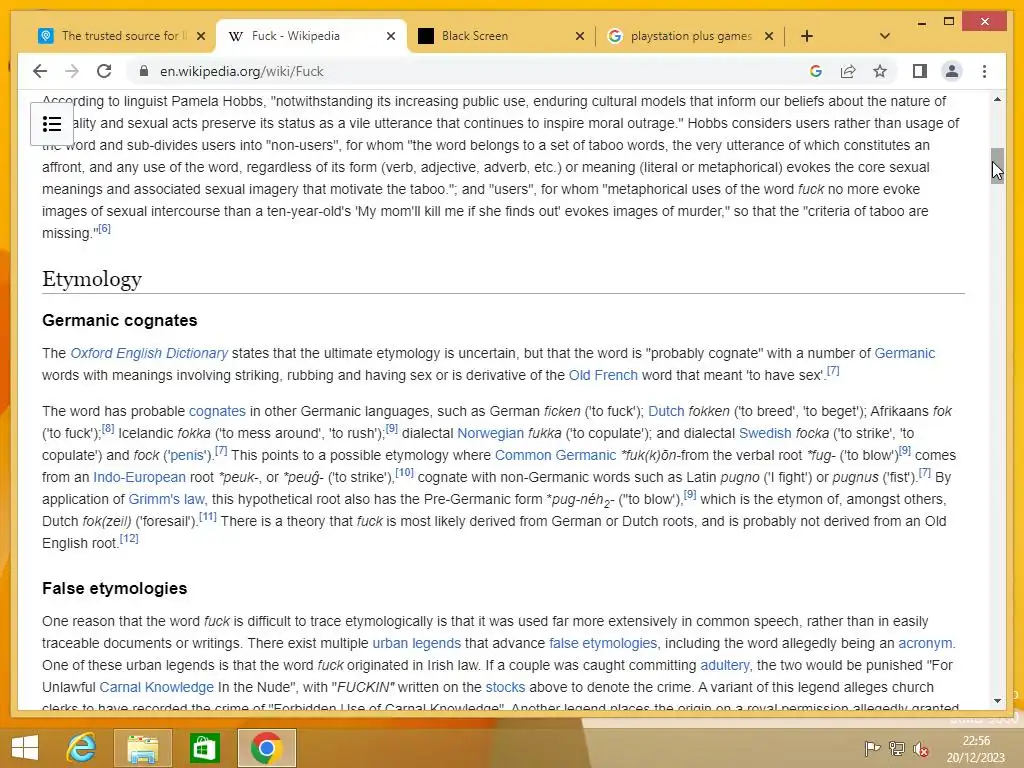Launch Internet Explorer from taskbar
The image size is (1024, 768).
82,748
